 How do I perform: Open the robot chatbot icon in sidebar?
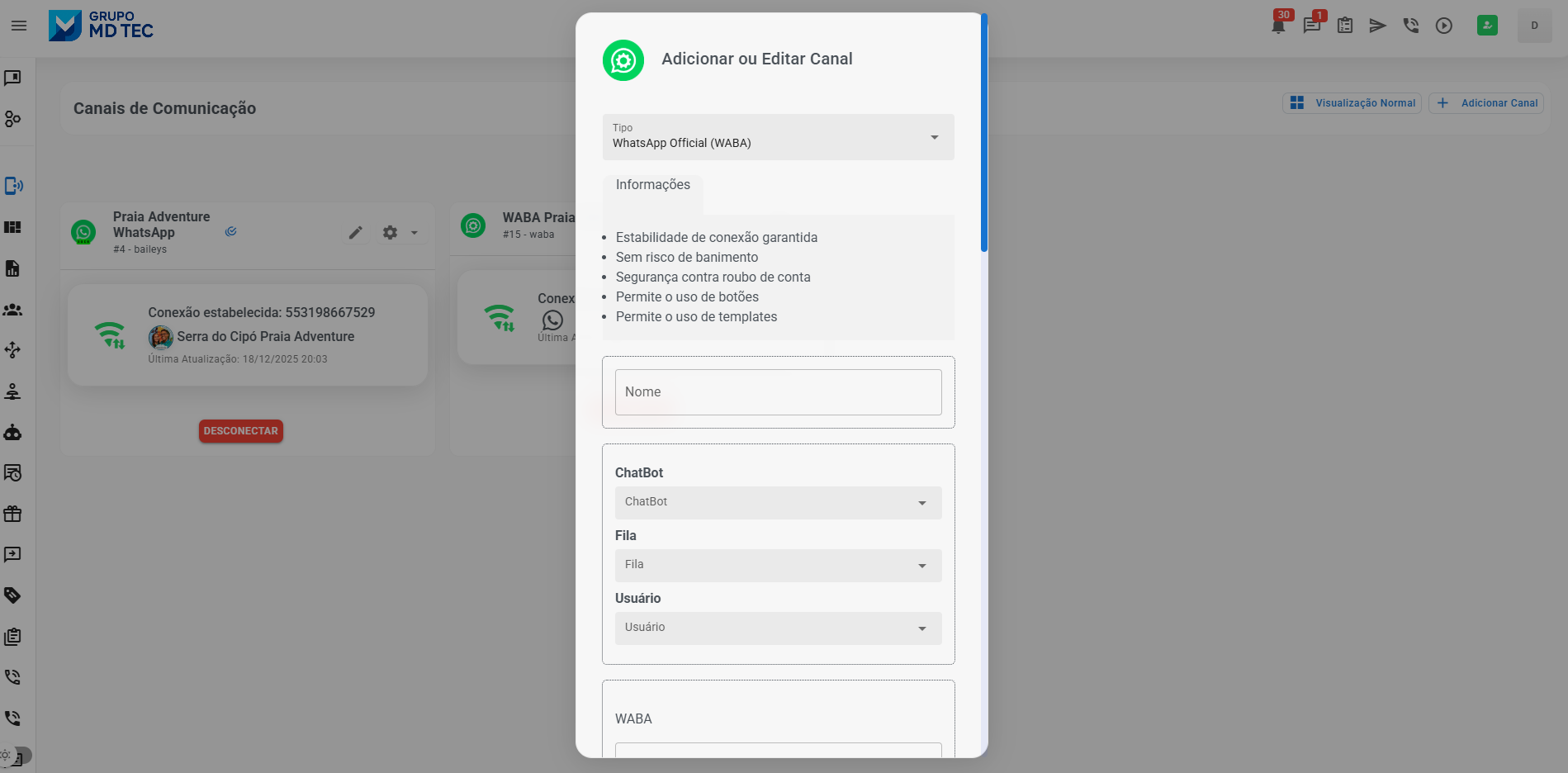point(12,433)
